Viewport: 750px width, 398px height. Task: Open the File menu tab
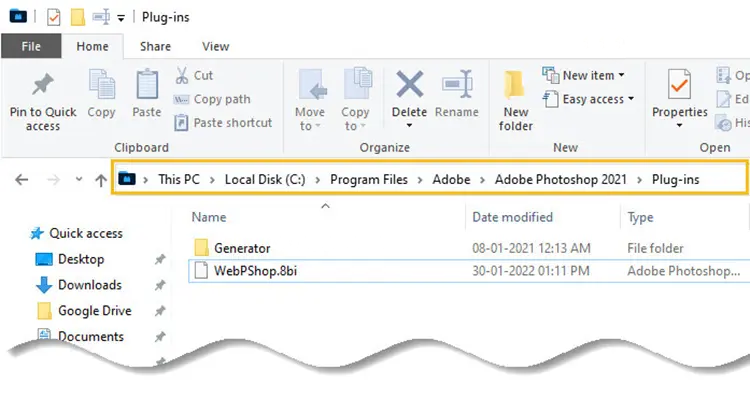point(31,46)
